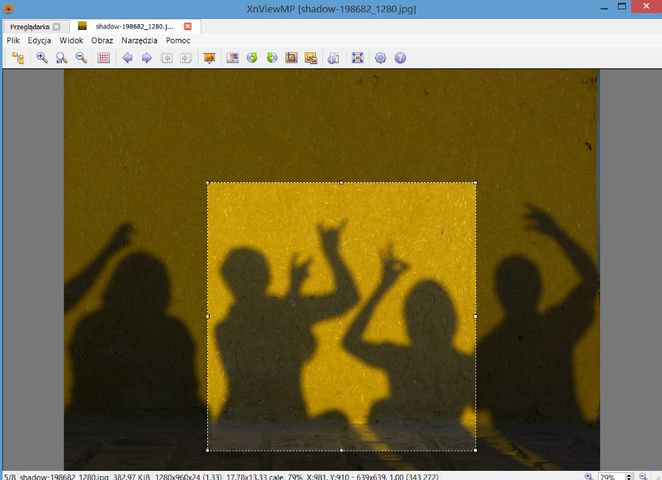The width and height of the screenshot is (662, 480).
Task: Go to previous image with left arrow
Action: [x=127, y=58]
